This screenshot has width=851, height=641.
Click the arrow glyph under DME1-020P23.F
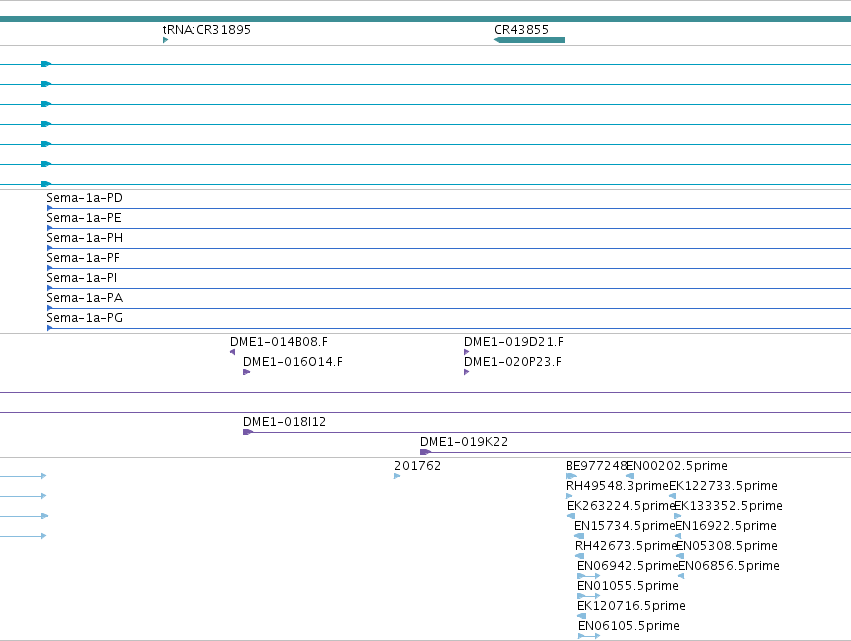pos(467,372)
